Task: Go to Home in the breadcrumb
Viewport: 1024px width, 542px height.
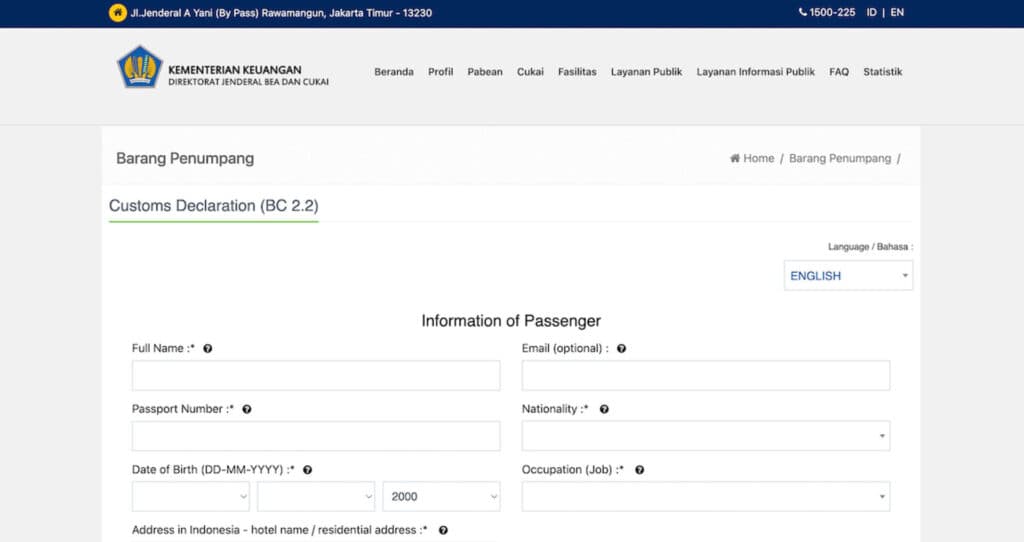Action: tap(758, 158)
